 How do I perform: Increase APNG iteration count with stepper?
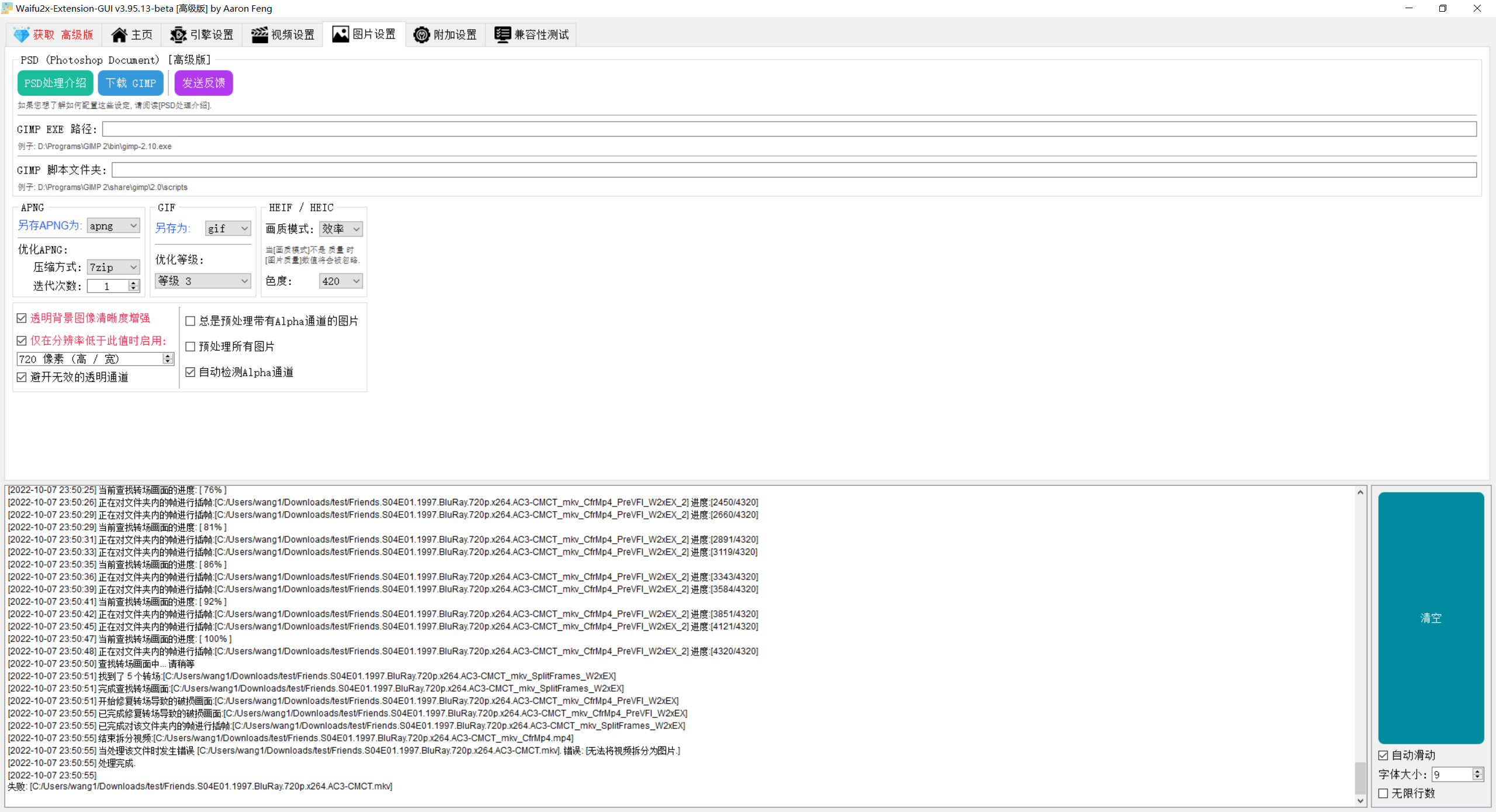click(134, 283)
